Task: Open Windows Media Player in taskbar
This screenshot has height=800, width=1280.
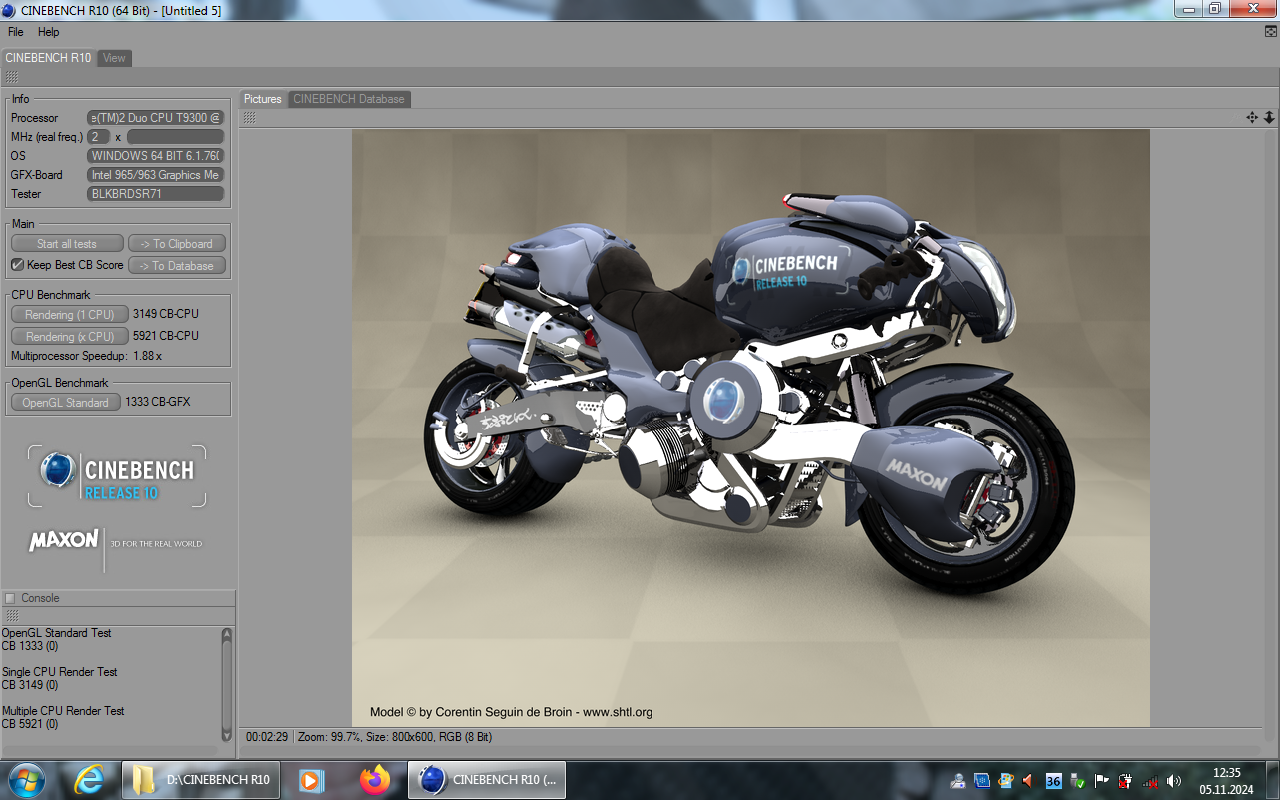Action: (x=311, y=779)
